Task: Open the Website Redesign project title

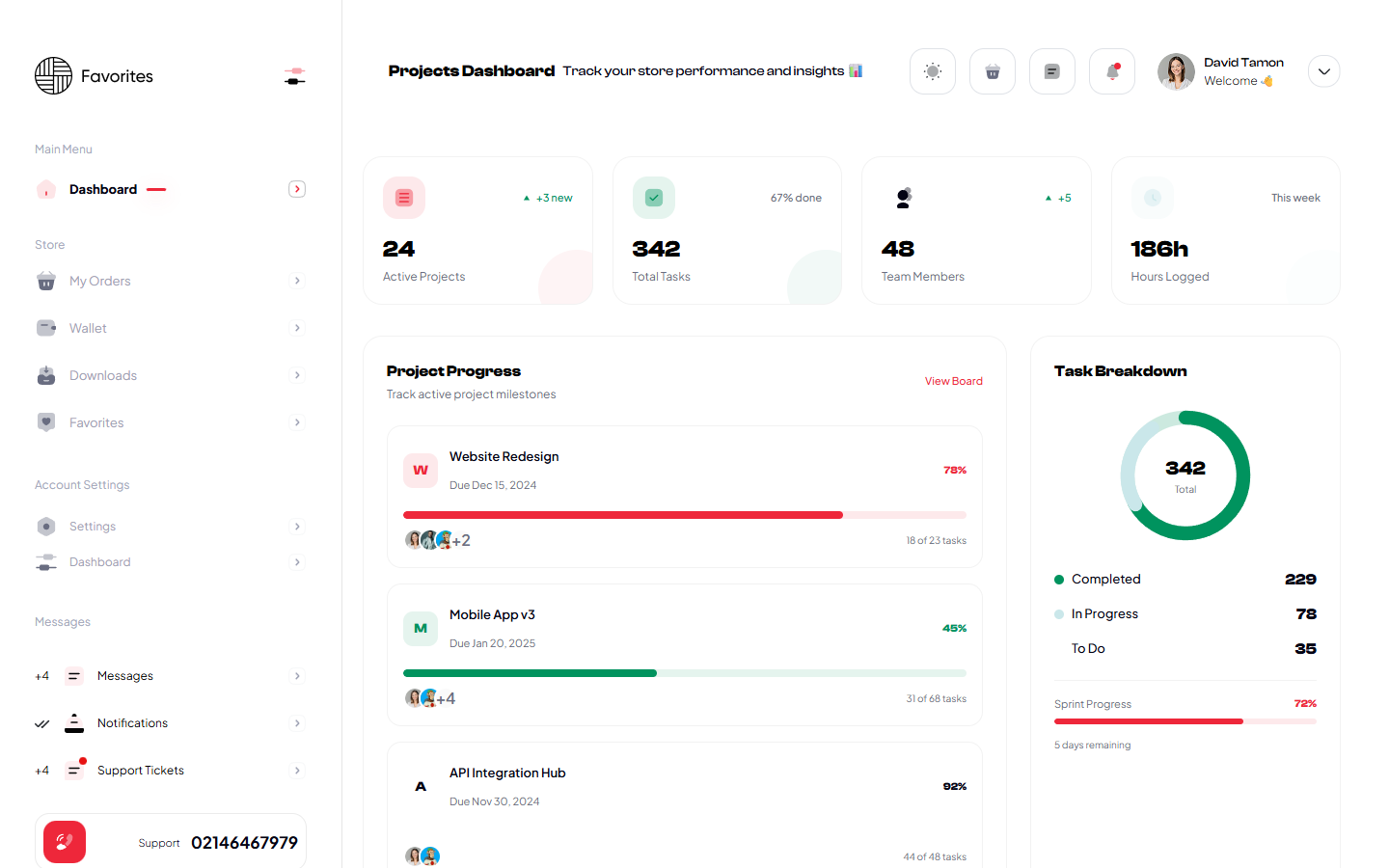Action: tap(504, 456)
